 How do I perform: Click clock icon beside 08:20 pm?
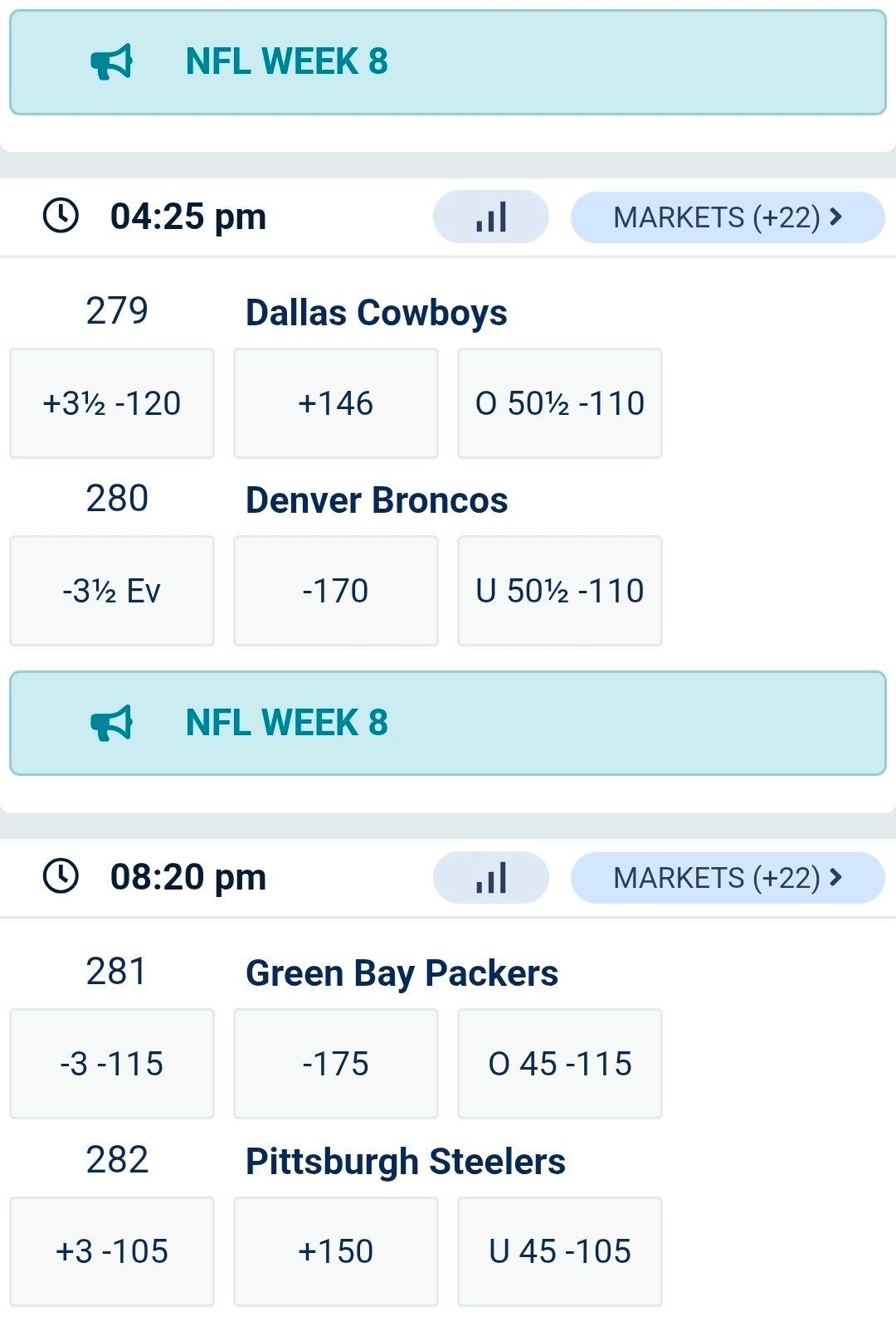(x=61, y=876)
